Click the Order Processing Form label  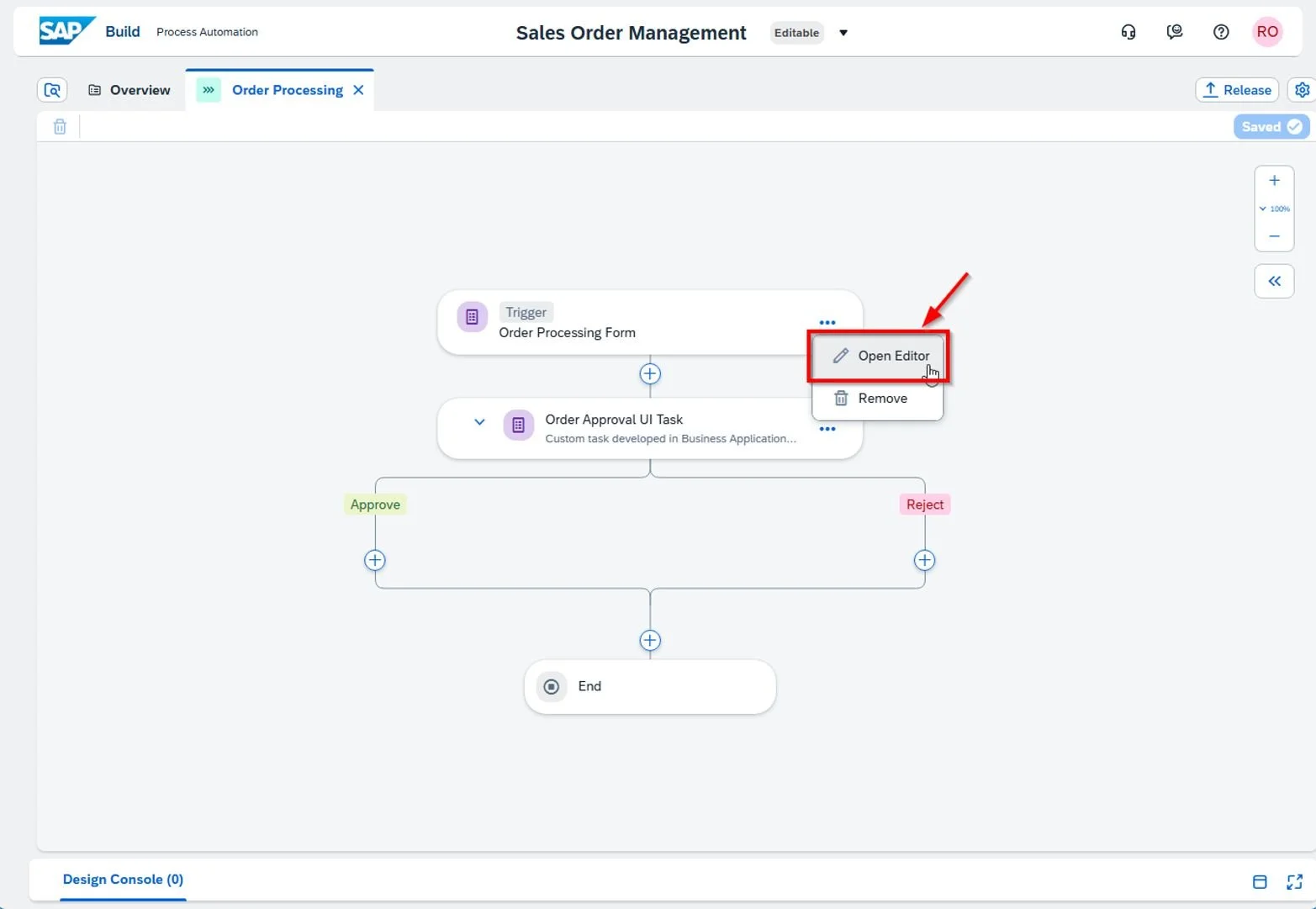pyautogui.click(x=567, y=333)
